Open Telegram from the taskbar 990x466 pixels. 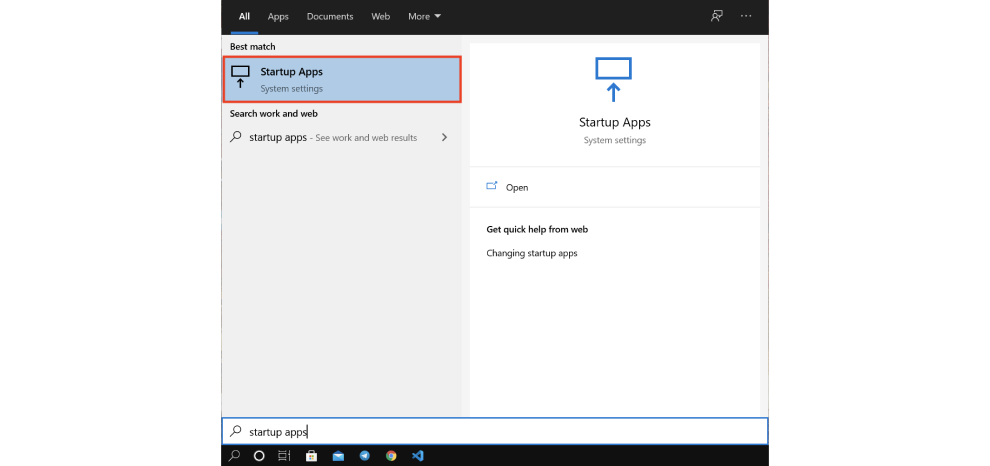[x=364, y=455]
